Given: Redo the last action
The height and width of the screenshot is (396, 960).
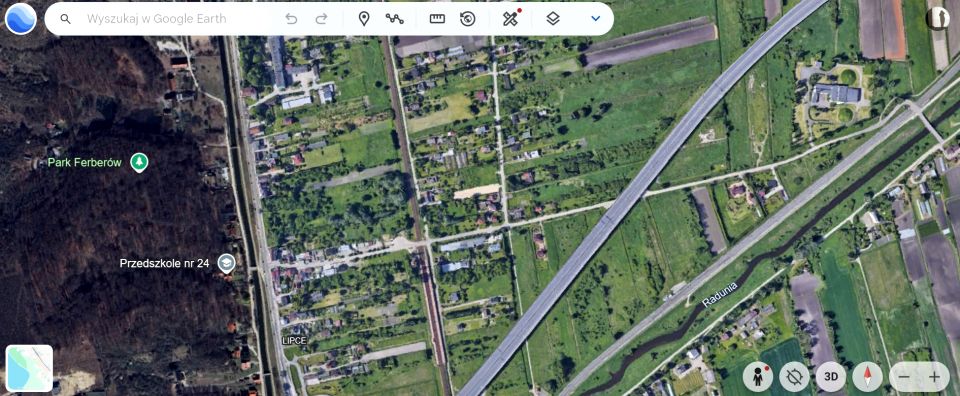Looking at the screenshot, I should pyautogui.click(x=321, y=19).
